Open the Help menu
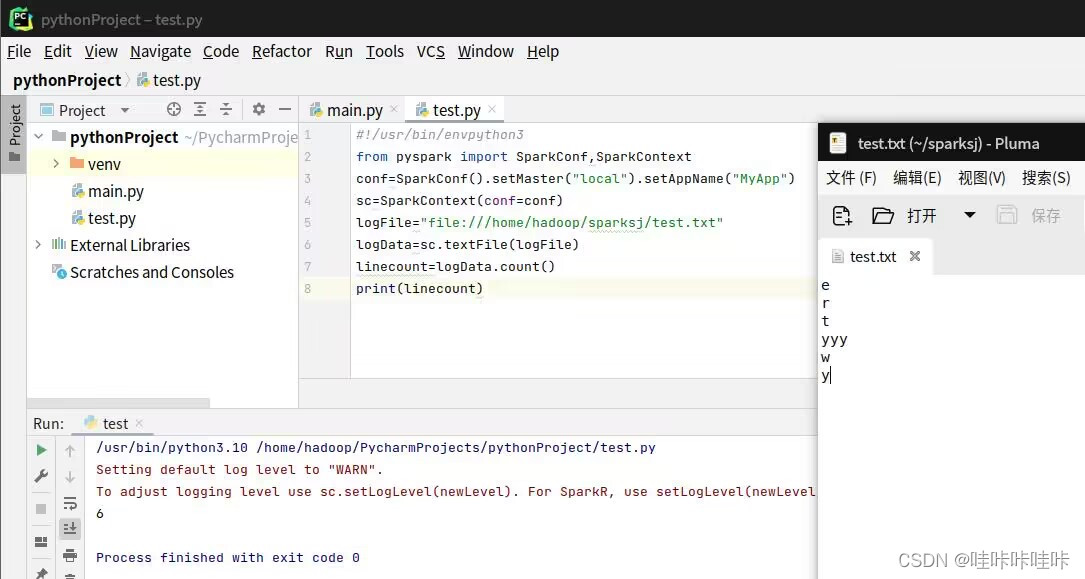Image resolution: width=1085 pixels, height=579 pixels. click(x=542, y=52)
